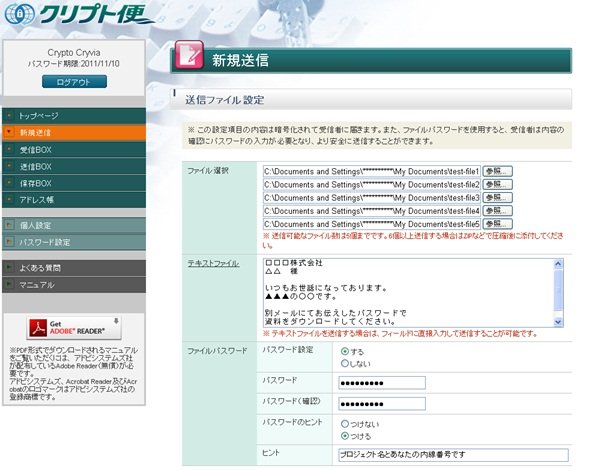Image resolution: width=590 pixels, height=470 pixels.
Task: Click scroll up arrow in text area
Action: pyautogui.click(x=558, y=264)
